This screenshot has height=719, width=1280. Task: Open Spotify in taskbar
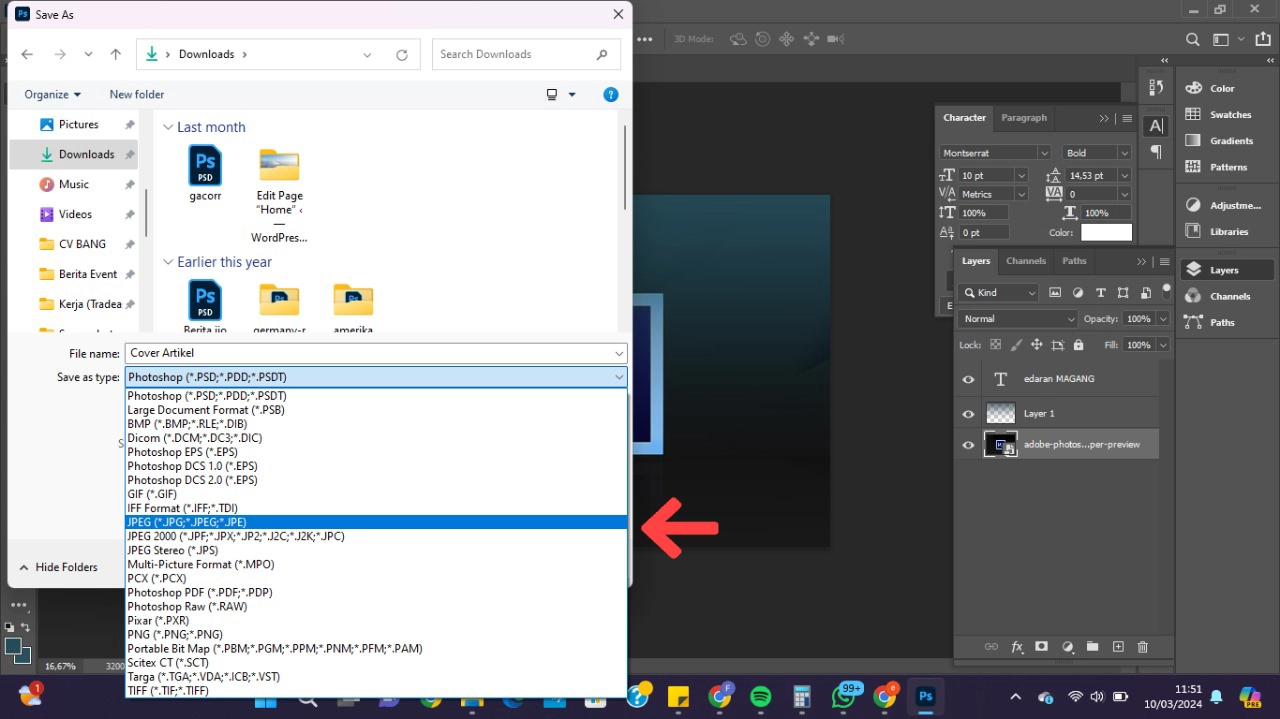click(x=760, y=696)
